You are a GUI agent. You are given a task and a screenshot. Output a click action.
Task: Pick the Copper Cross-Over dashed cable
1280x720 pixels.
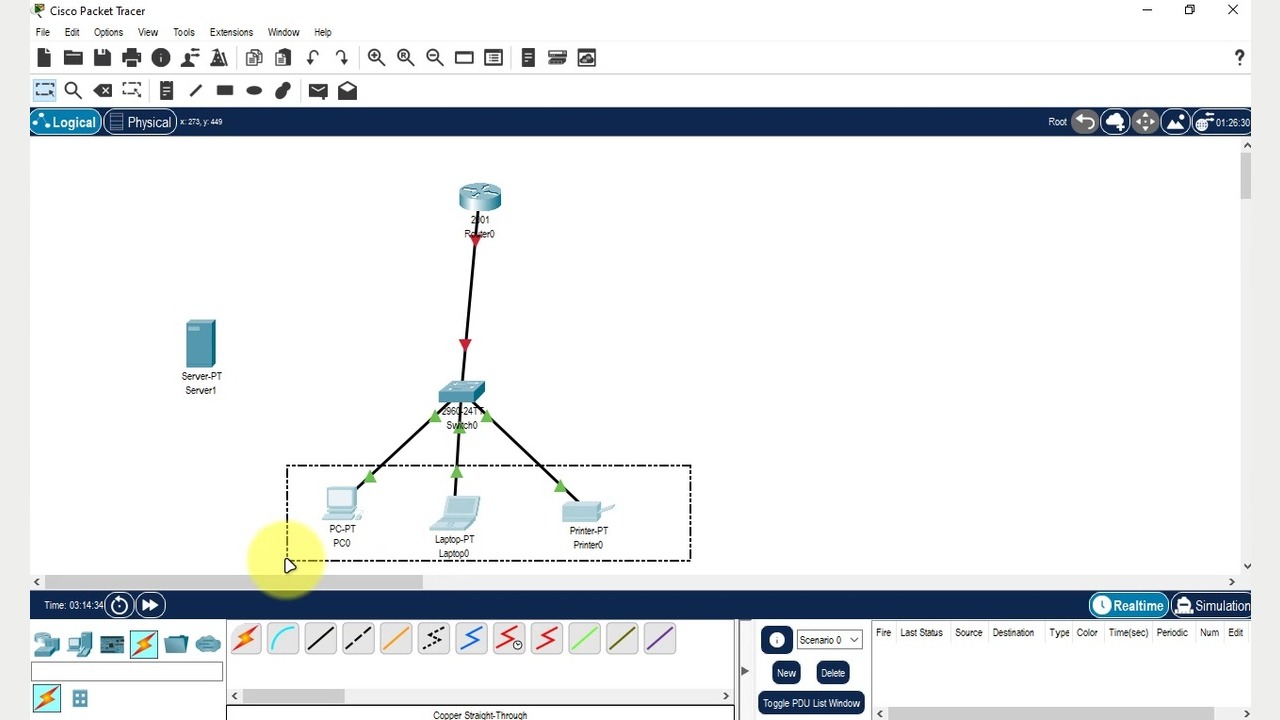(358, 638)
